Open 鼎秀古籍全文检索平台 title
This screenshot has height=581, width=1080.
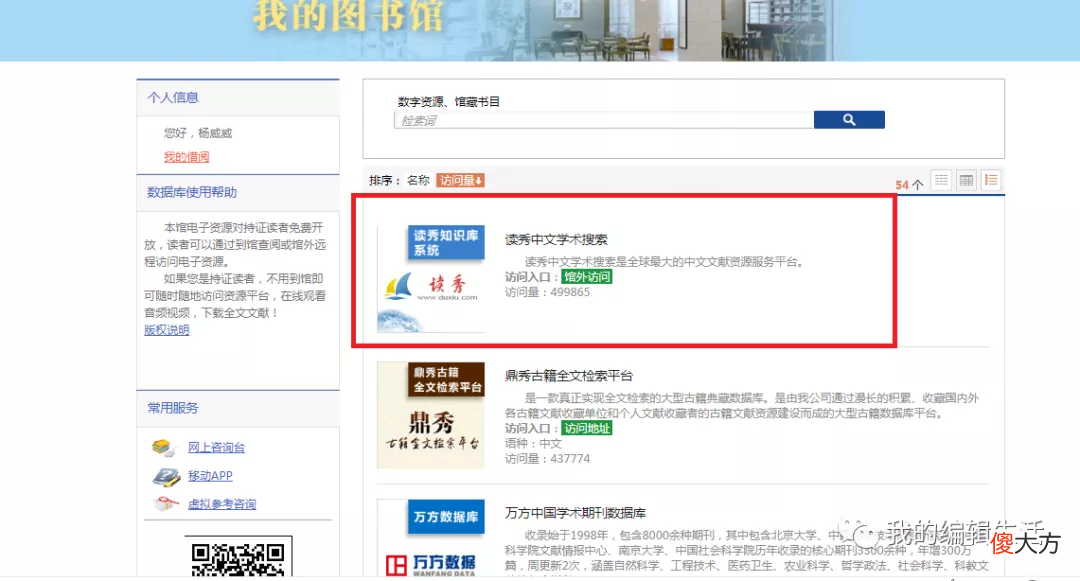coord(569,376)
